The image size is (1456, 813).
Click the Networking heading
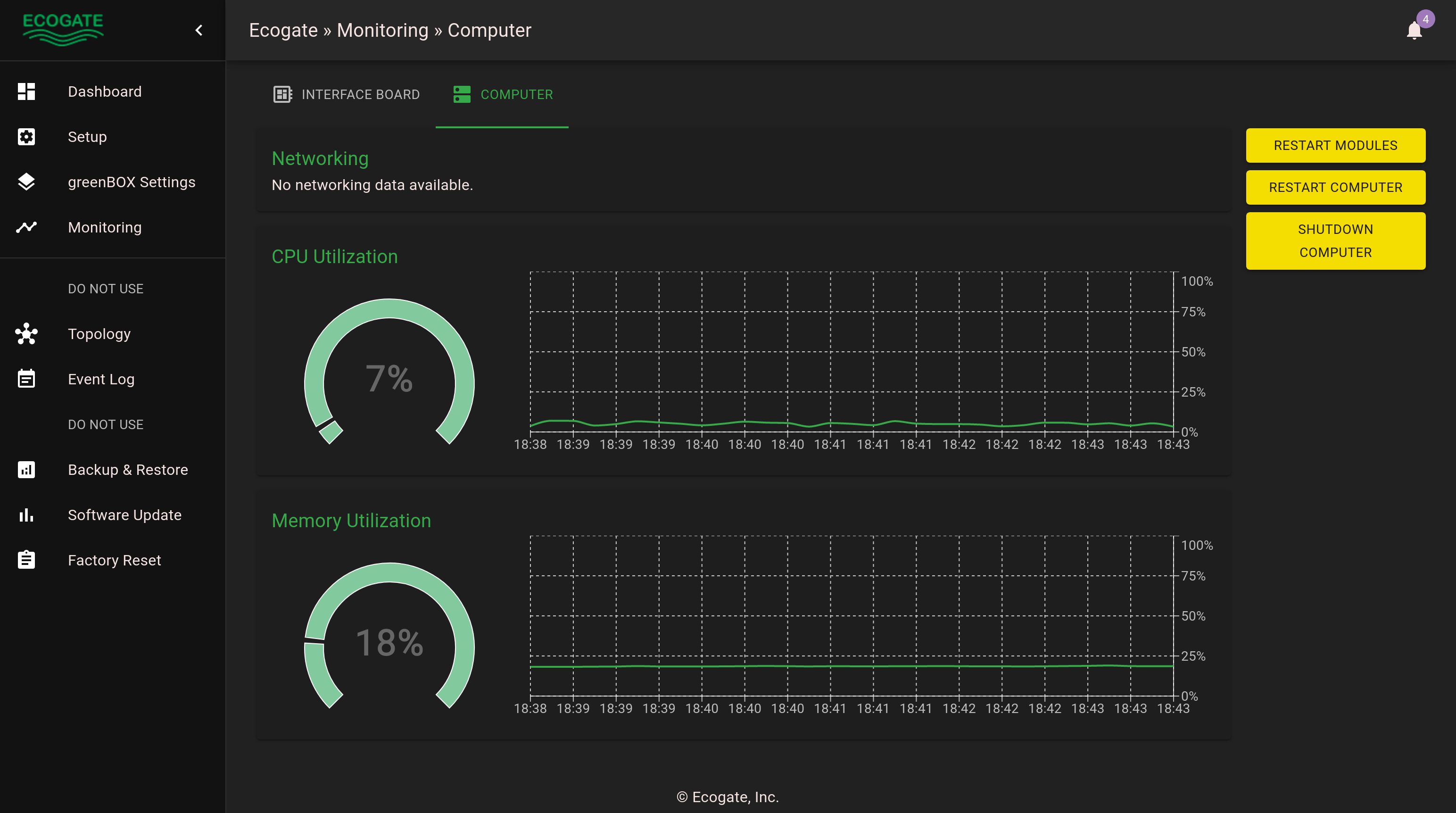click(320, 158)
